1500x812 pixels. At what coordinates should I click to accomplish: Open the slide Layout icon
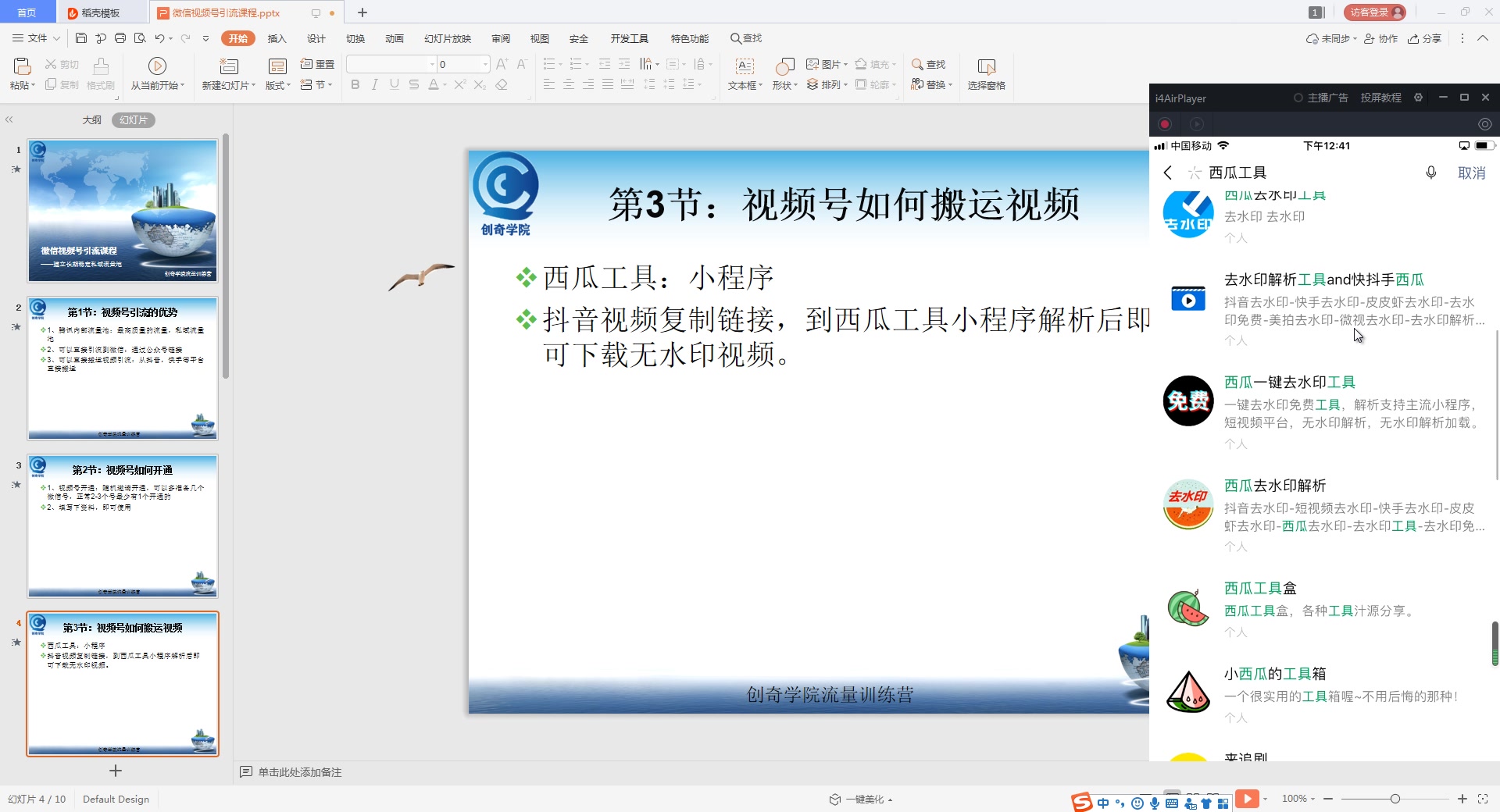tap(277, 66)
